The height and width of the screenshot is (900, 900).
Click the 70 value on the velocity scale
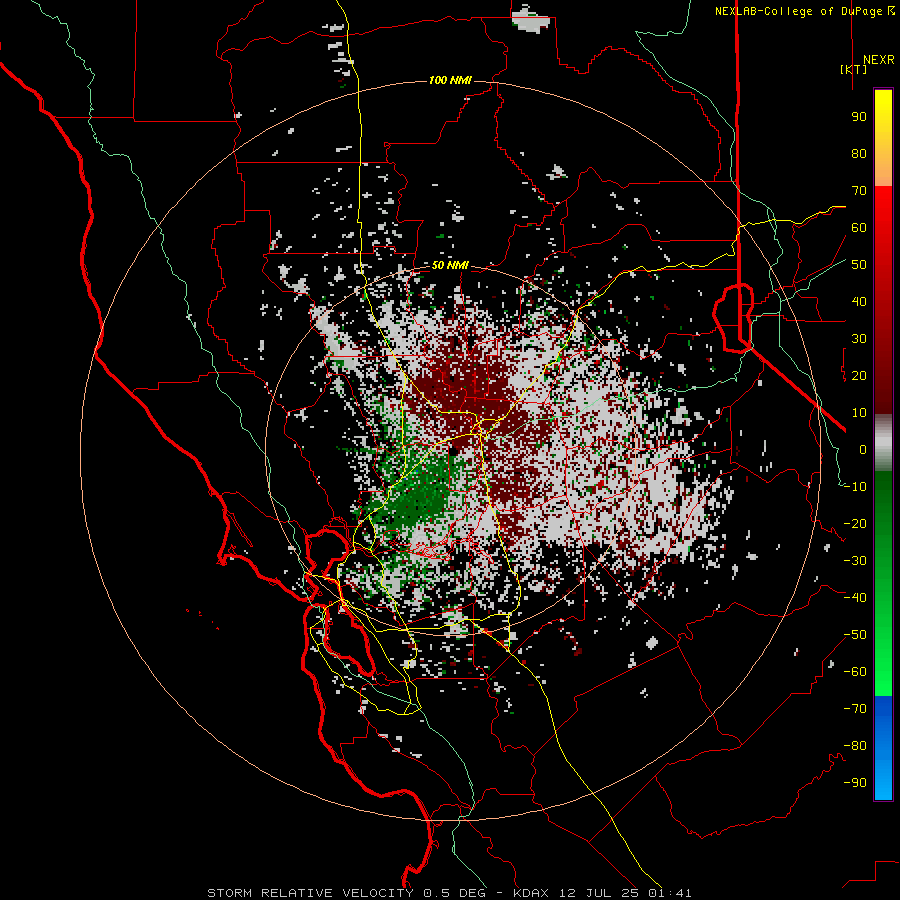[859, 191]
